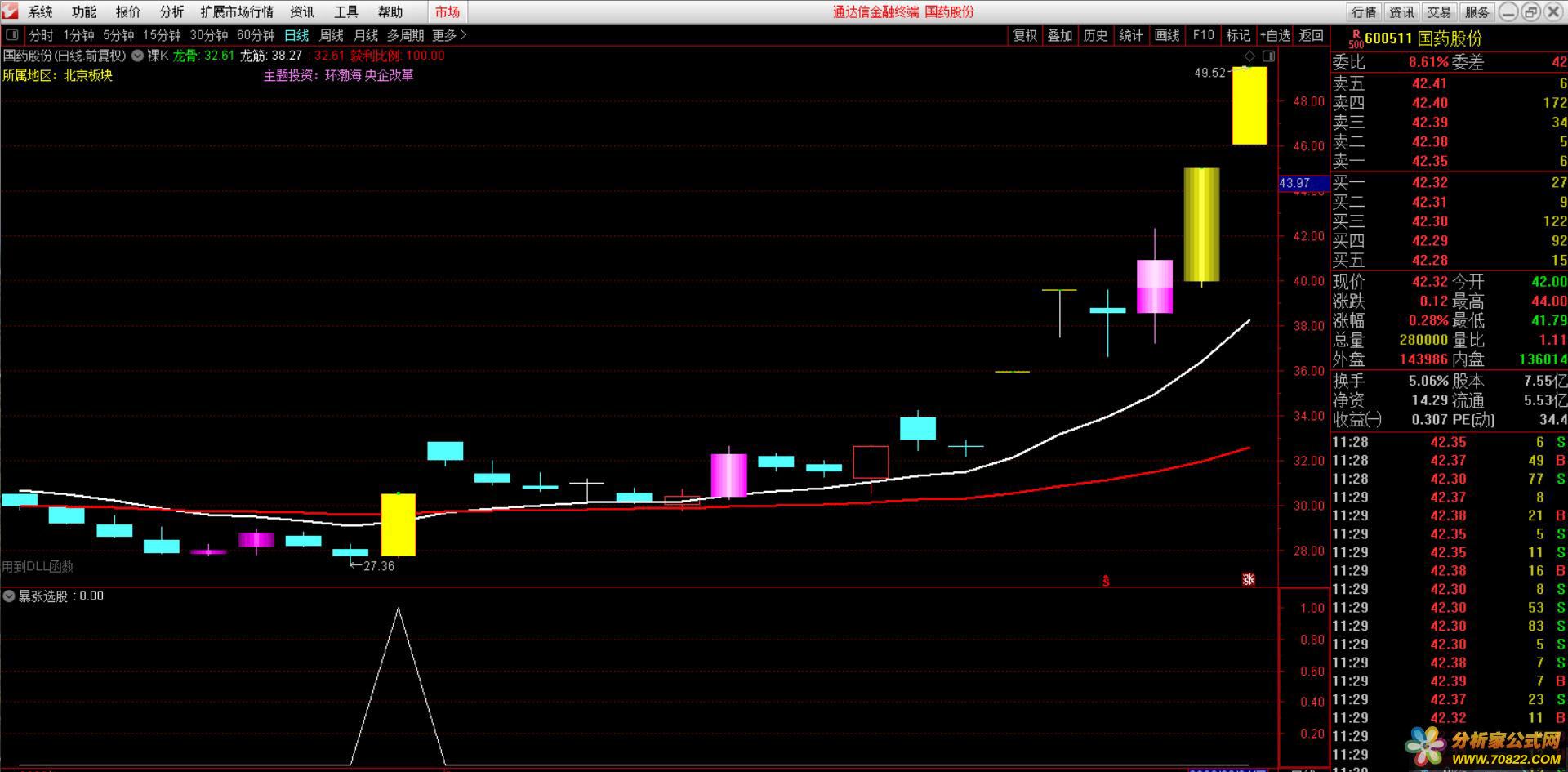Select the 周线 weekly period

[x=332, y=35]
